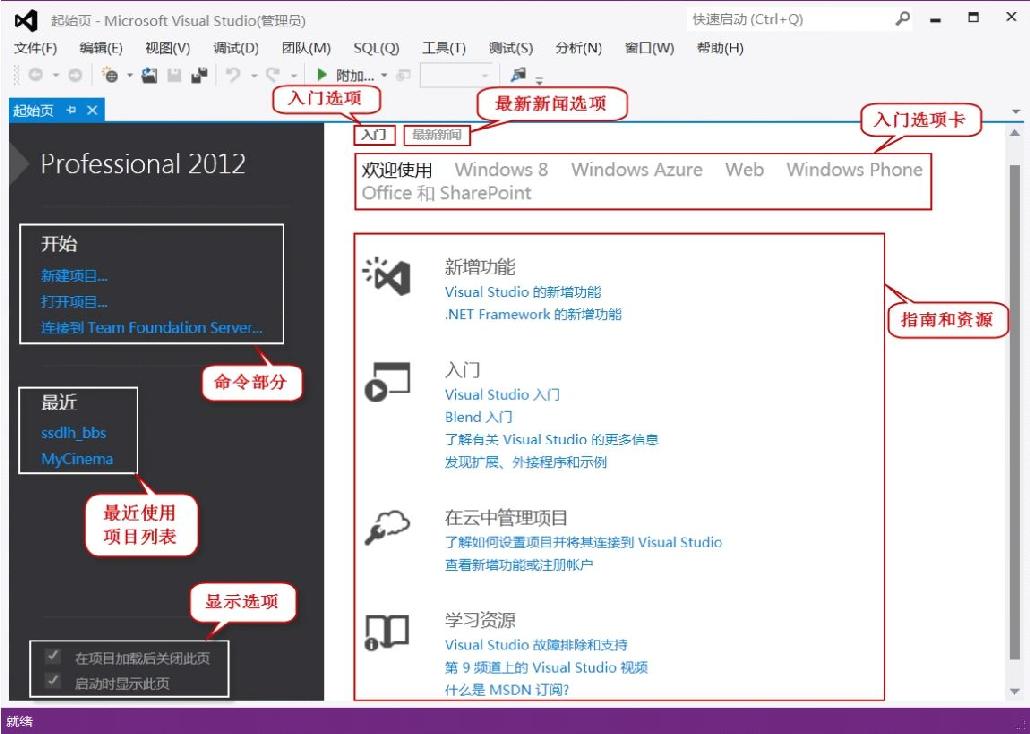Click the scrollbar down arrow on start page

[1016, 691]
